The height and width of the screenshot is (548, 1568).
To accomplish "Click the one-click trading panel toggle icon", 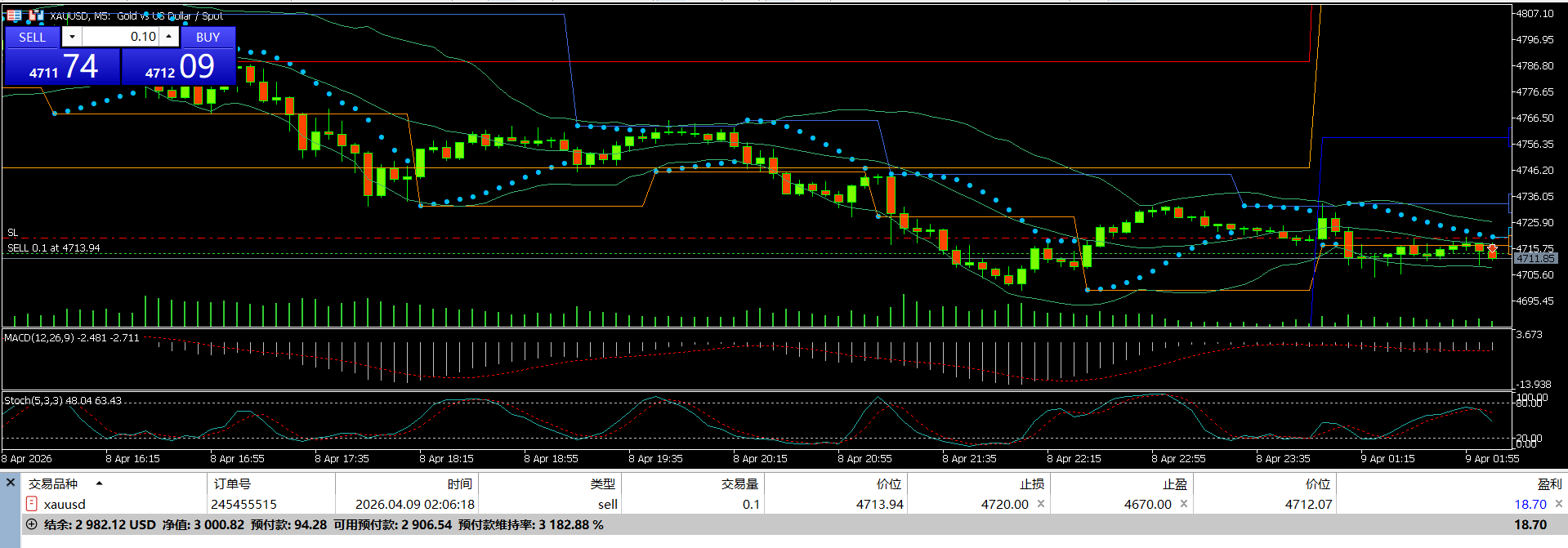I will point(36,16).
